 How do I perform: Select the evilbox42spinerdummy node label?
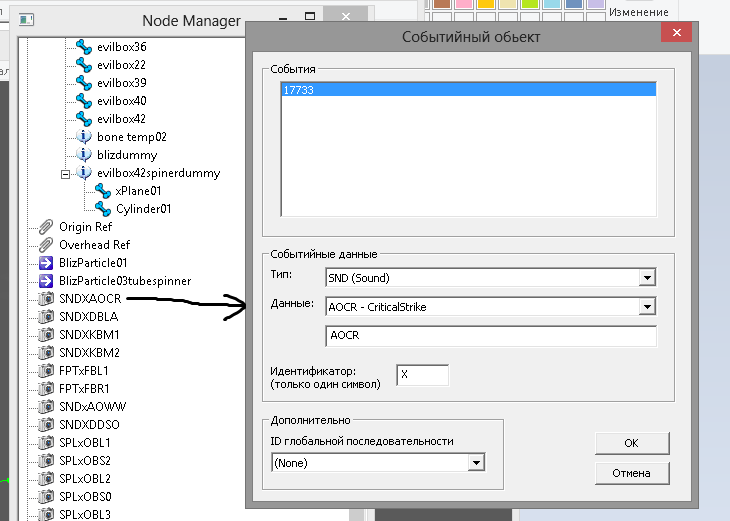(x=159, y=173)
